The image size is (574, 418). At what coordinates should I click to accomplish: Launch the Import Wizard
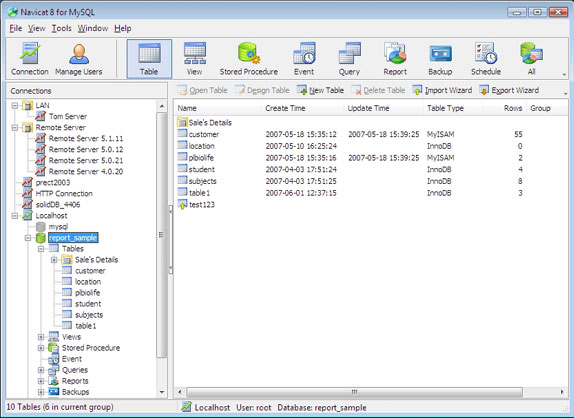tap(442, 90)
